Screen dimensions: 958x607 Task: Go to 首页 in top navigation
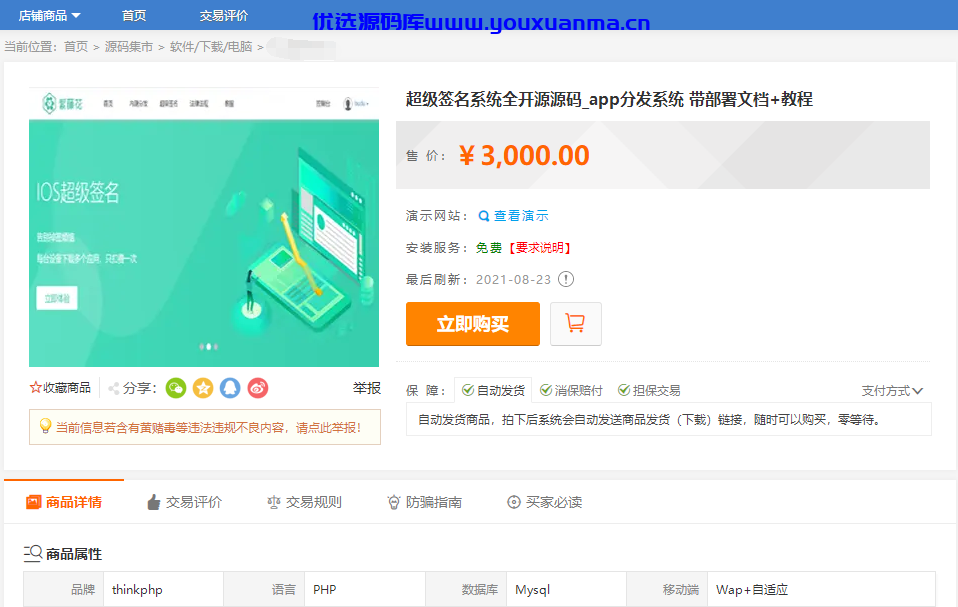click(134, 15)
